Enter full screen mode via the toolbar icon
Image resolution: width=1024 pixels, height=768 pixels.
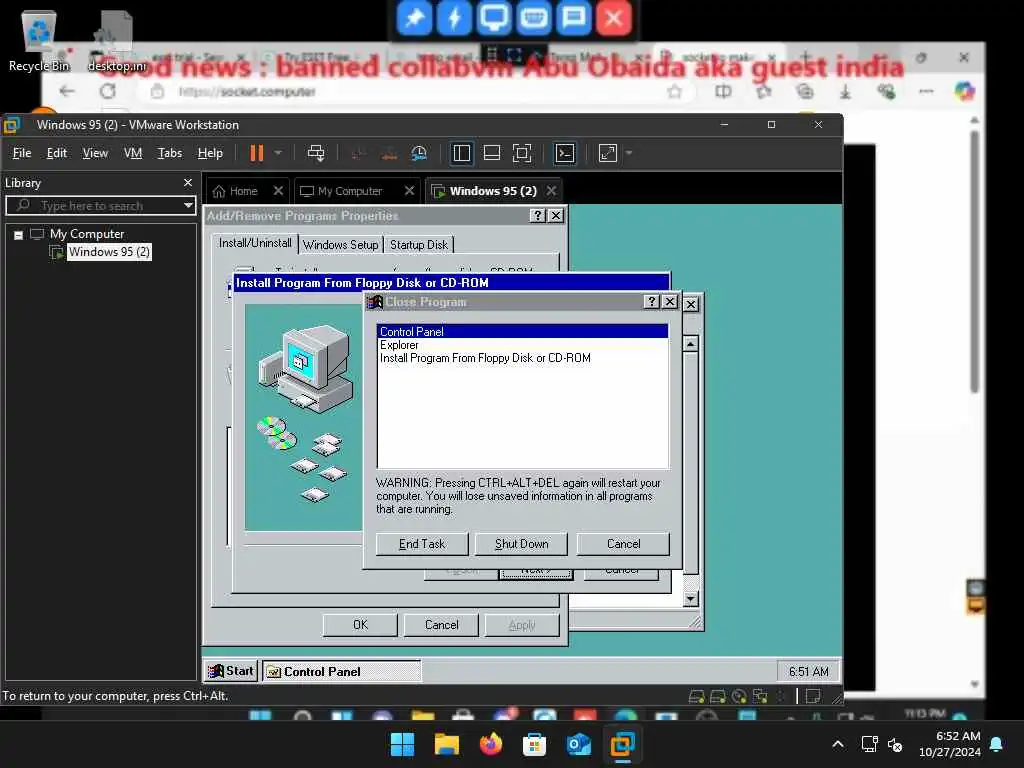pos(522,153)
